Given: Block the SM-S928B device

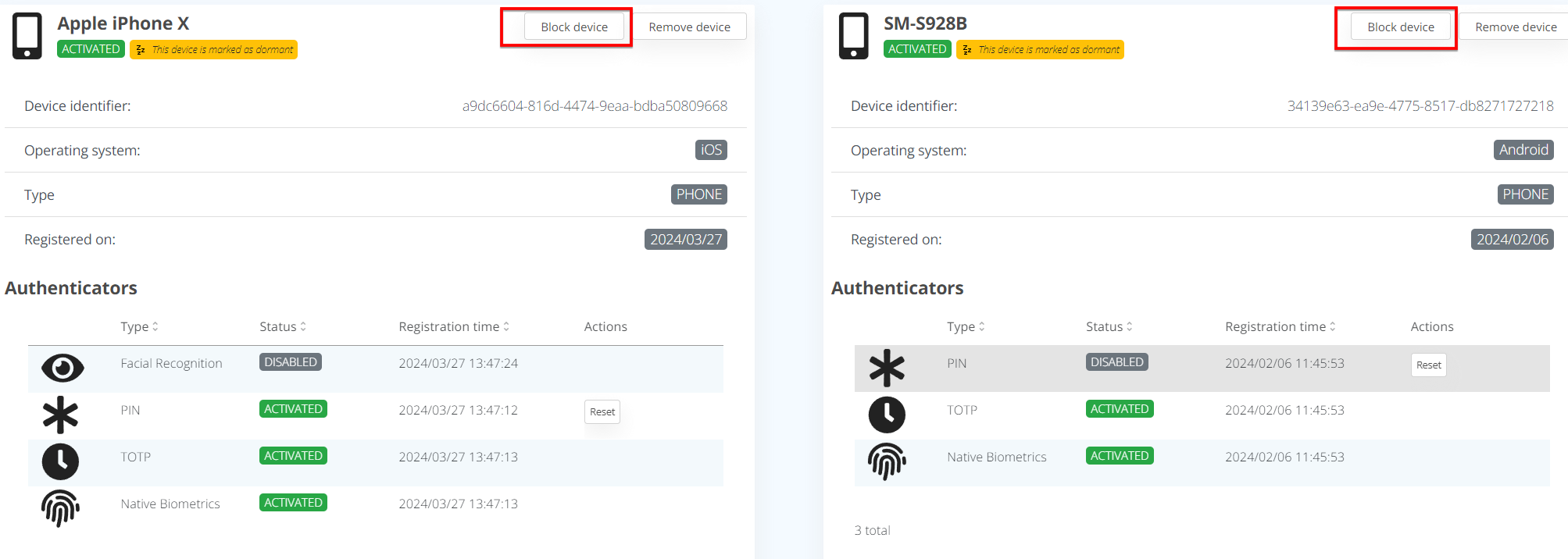Looking at the screenshot, I should click(x=1400, y=27).
